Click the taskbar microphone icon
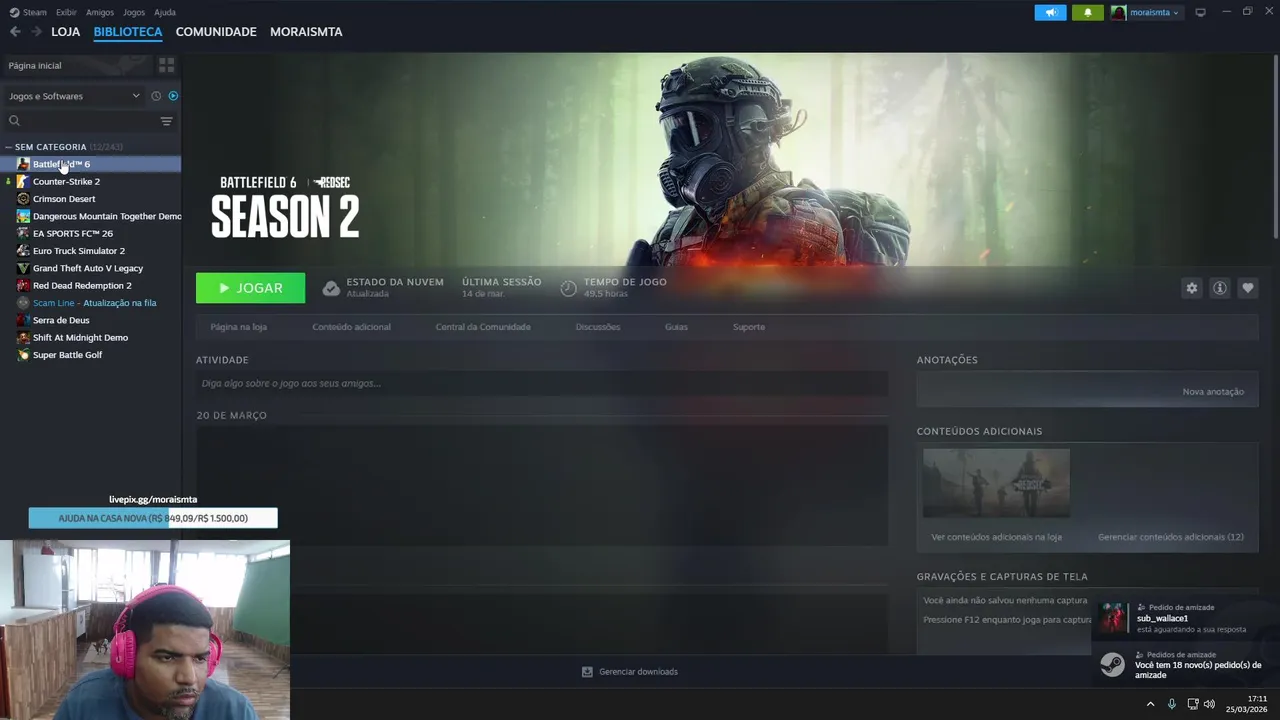 (1172, 704)
